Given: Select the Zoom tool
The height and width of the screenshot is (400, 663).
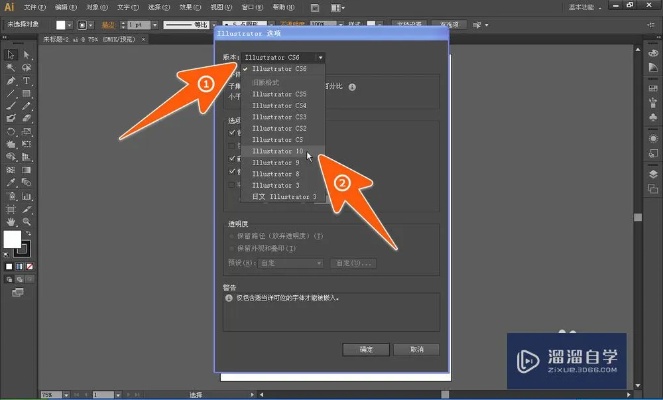Looking at the screenshot, I should click(26, 222).
